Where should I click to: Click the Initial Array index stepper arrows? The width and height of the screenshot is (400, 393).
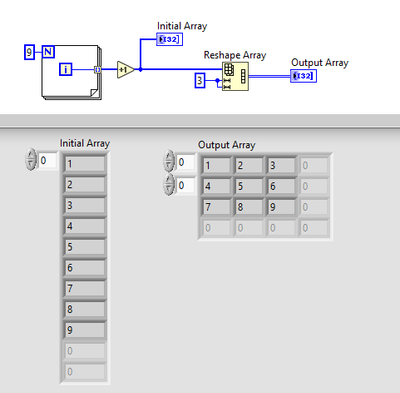tap(31, 160)
